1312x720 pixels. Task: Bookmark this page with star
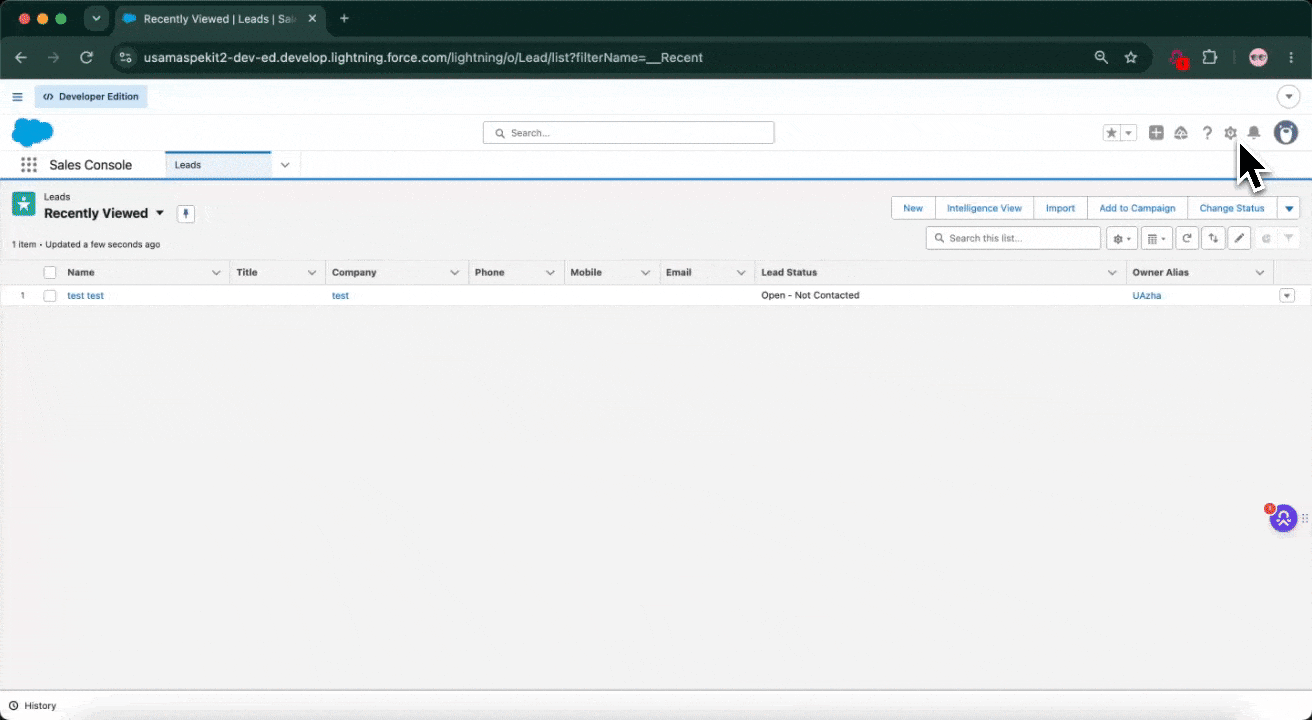tap(1131, 58)
